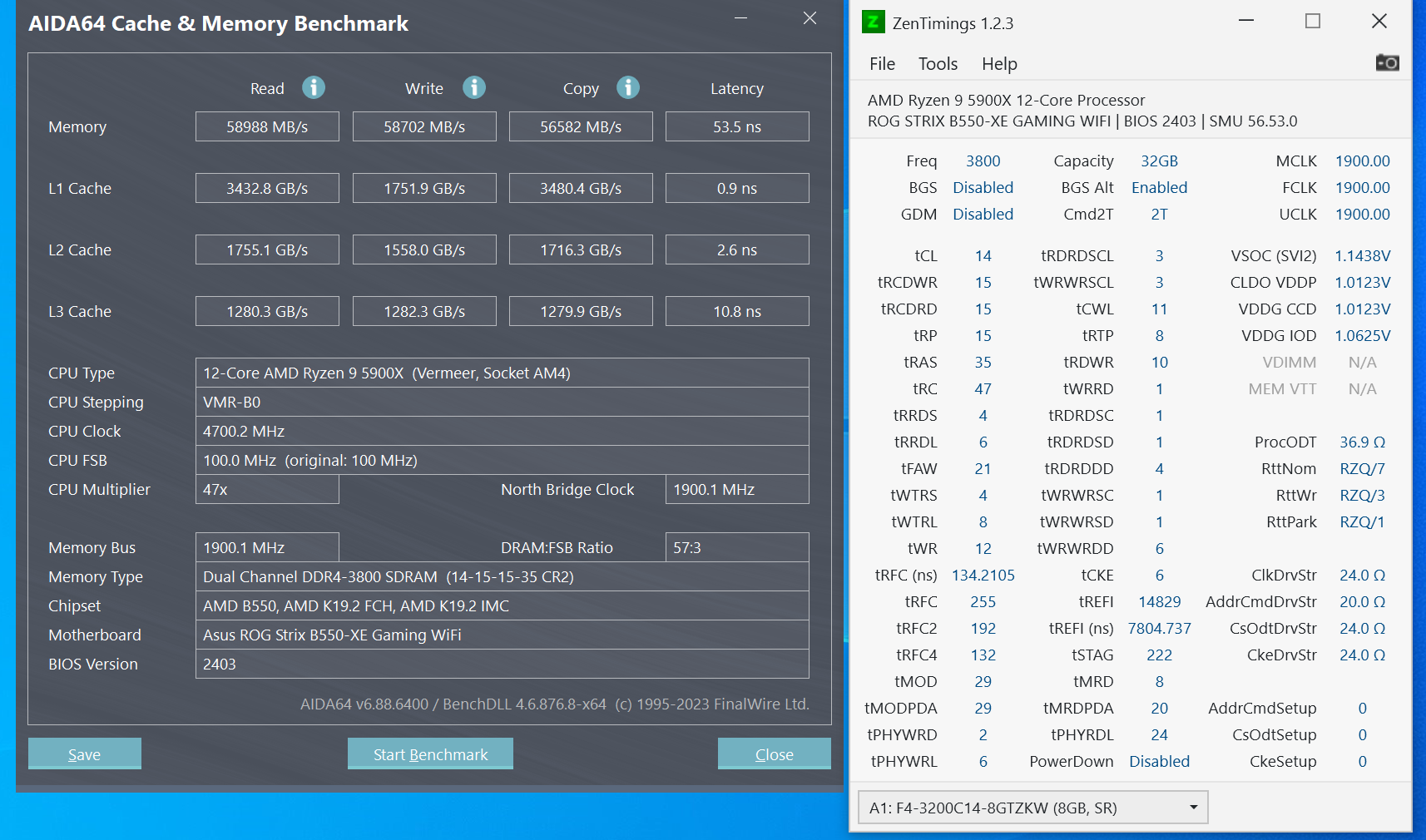The width and height of the screenshot is (1426, 840).
Task: Click the BGS Alt value Enabled
Action: (x=1159, y=187)
